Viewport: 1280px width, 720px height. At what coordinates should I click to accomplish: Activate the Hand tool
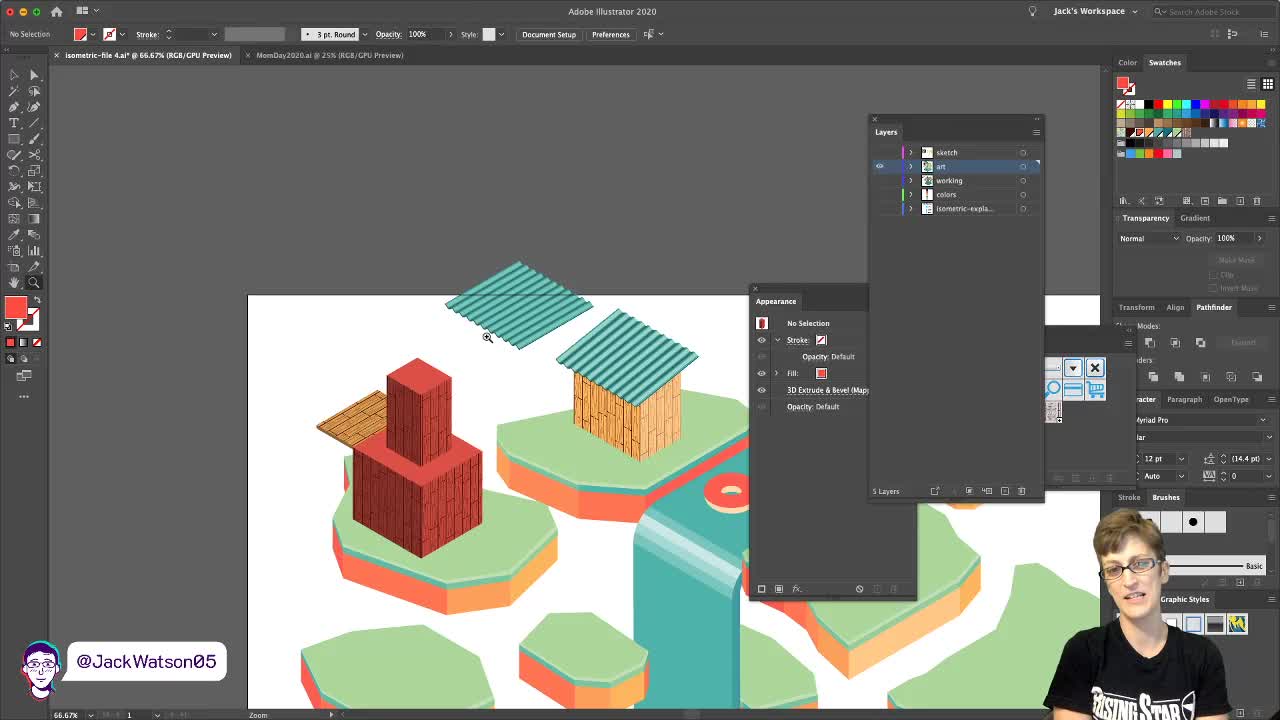14,282
